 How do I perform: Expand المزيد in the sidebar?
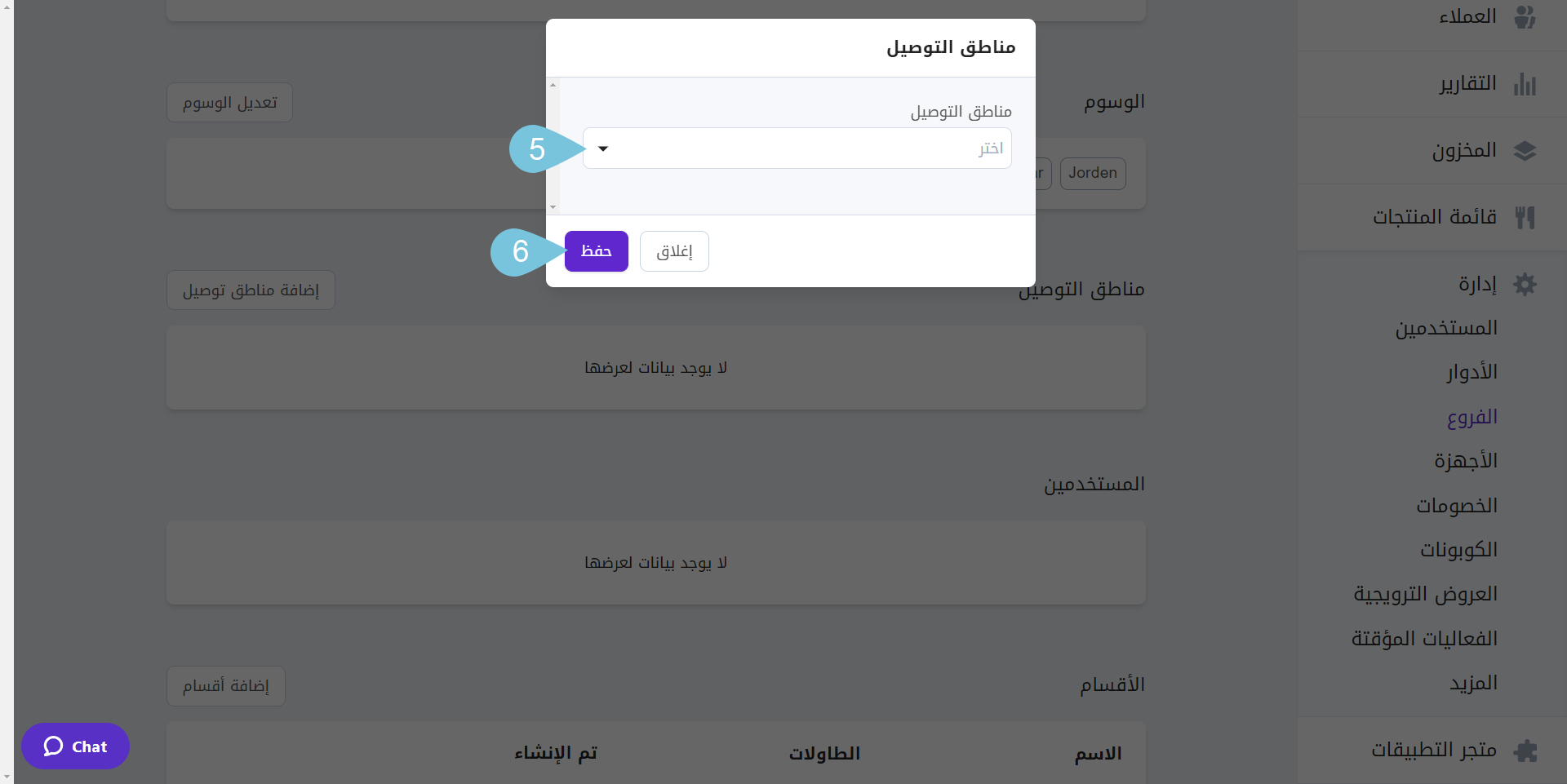[x=1473, y=683]
